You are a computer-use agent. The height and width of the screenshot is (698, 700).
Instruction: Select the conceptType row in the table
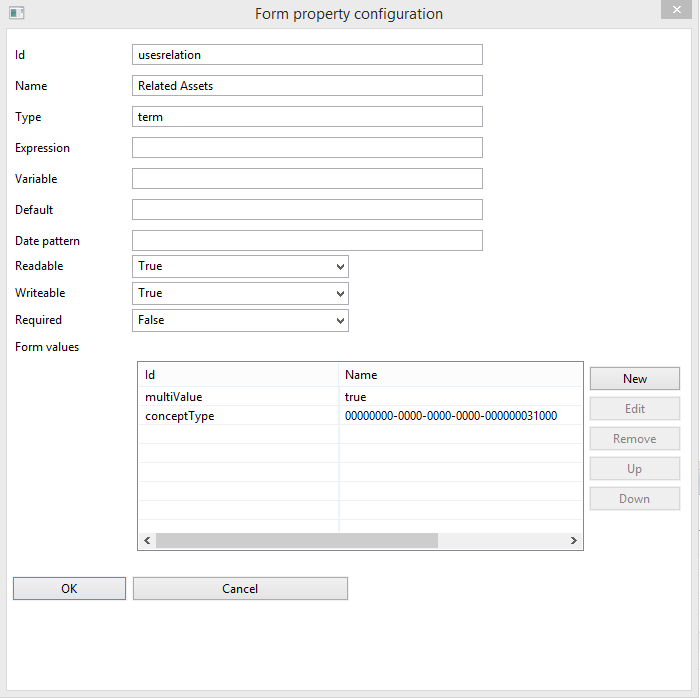pyautogui.click(x=360, y=415)
